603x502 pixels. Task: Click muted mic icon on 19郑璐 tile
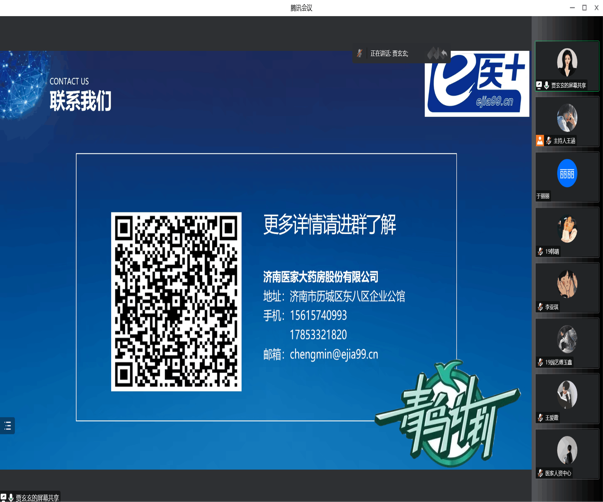pos(541,252)
